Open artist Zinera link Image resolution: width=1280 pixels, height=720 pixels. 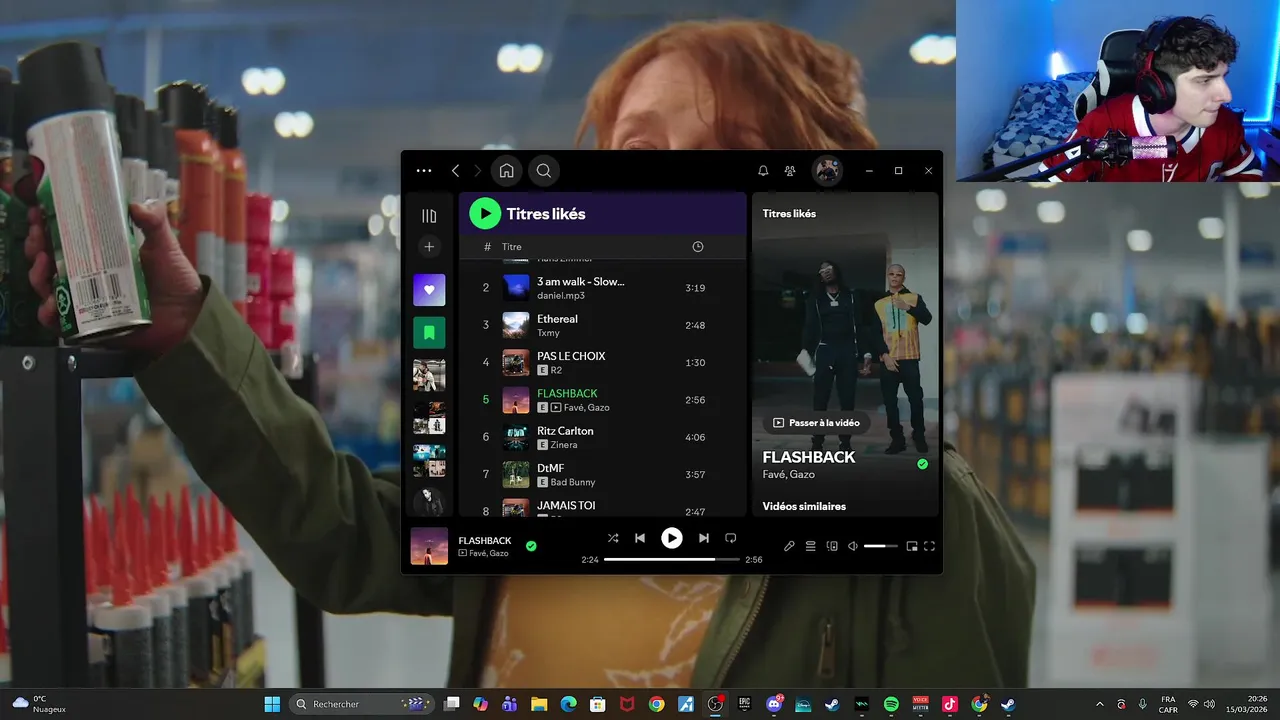[564, 445]
